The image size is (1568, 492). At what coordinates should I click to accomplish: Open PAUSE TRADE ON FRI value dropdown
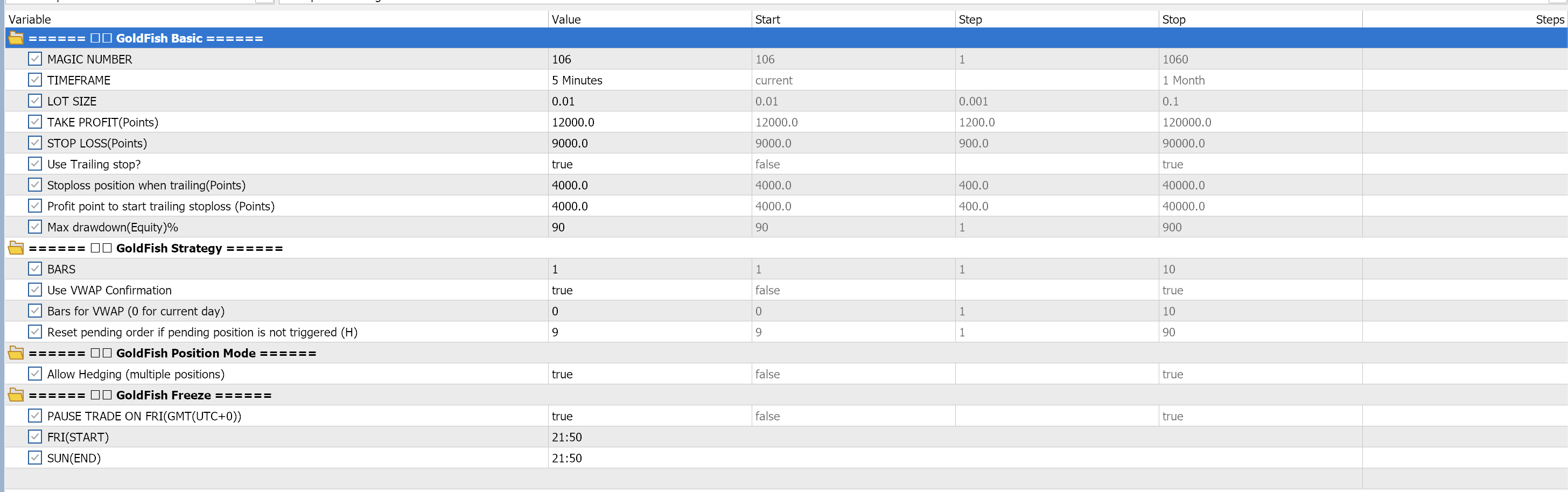click(649, 416)
